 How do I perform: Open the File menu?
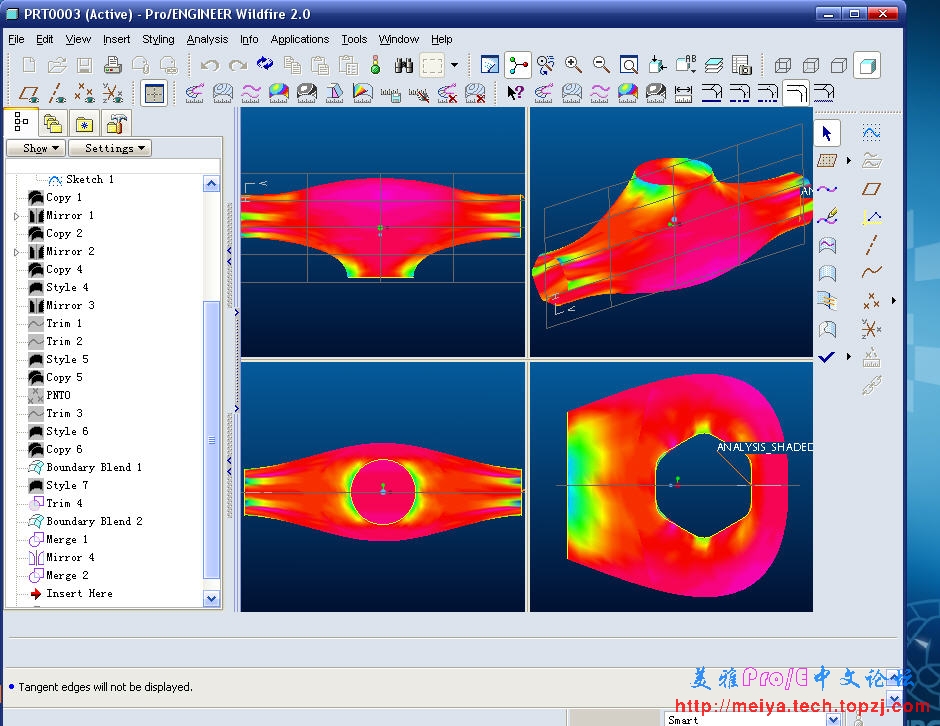(16, 39)
